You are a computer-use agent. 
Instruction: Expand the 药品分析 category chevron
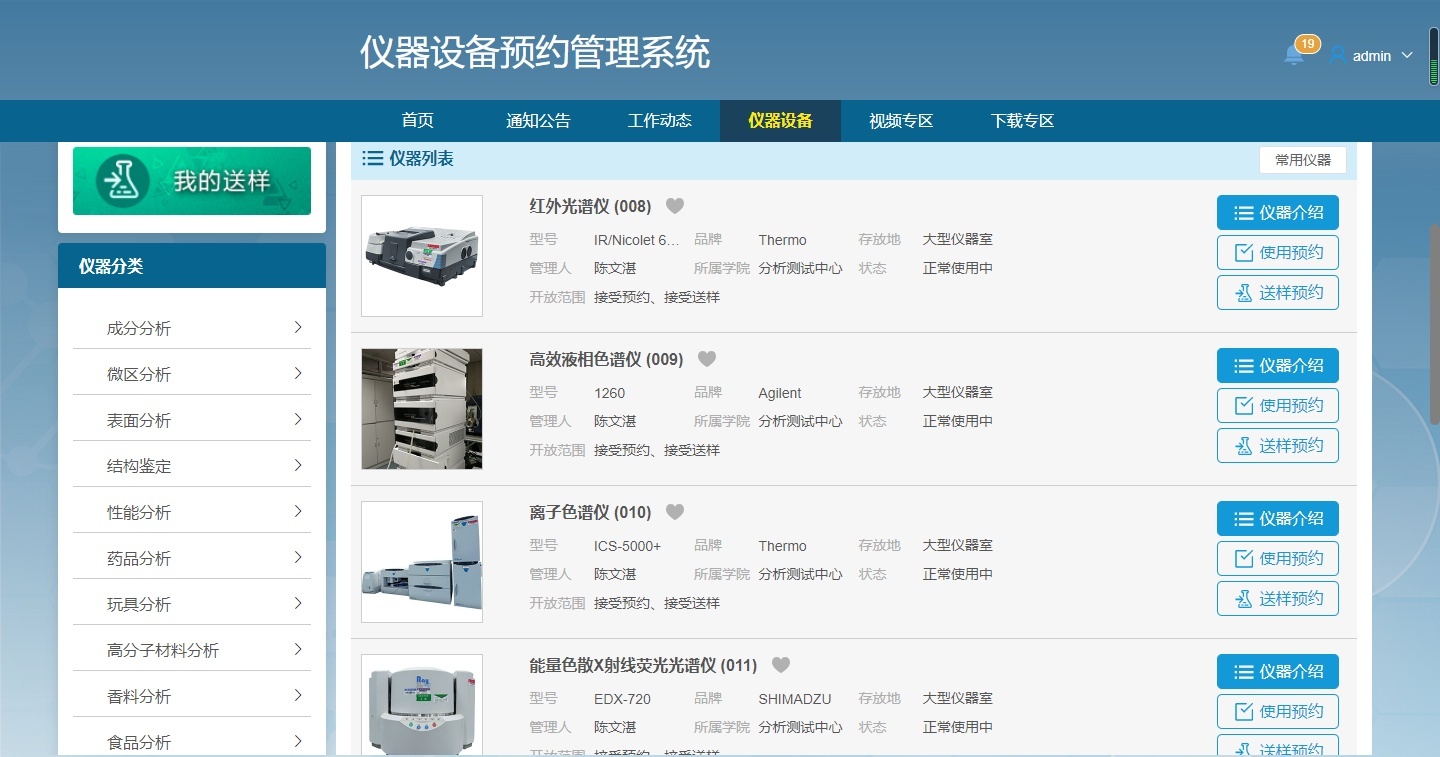click(x=299, y=556)
